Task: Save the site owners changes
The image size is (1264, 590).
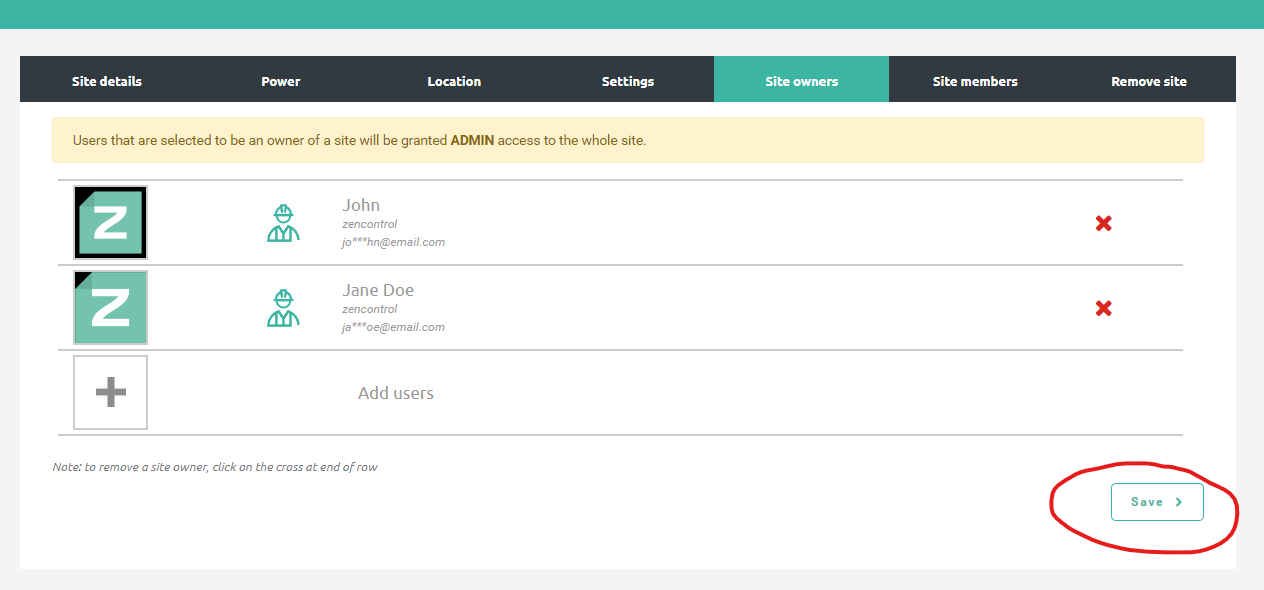Action: pos(1157,502)
